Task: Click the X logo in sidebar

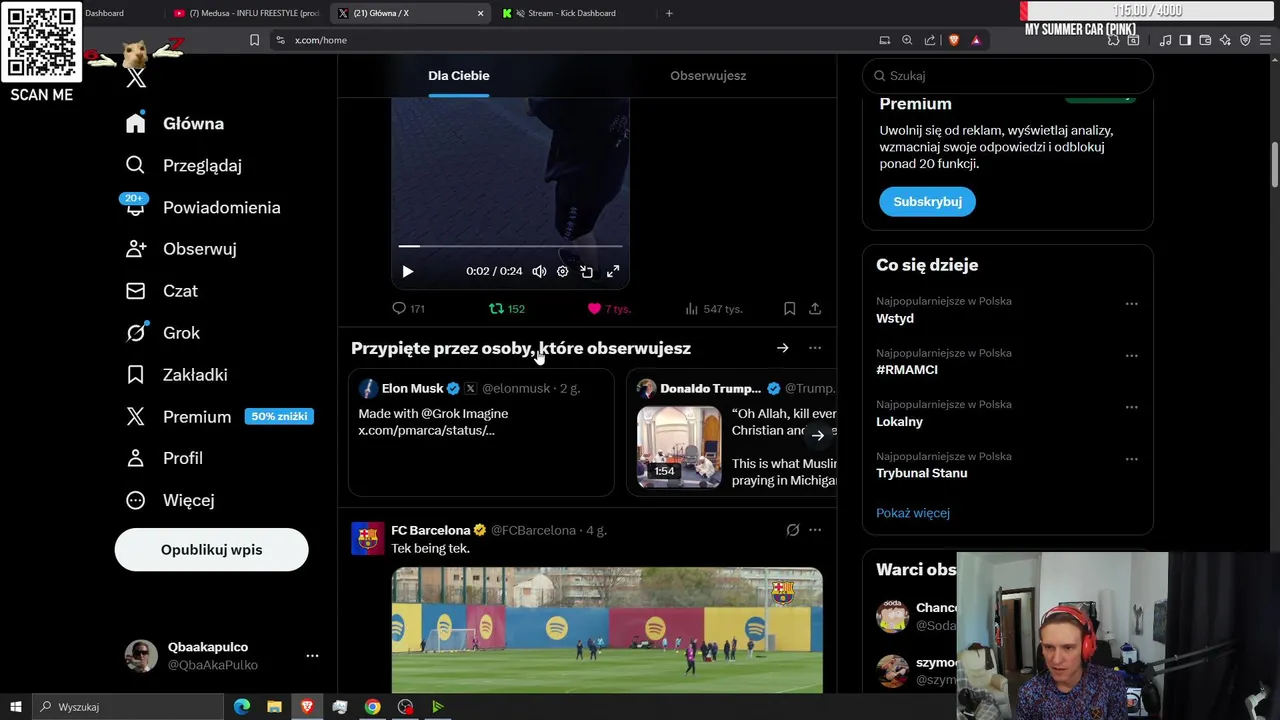Action: 136,78
